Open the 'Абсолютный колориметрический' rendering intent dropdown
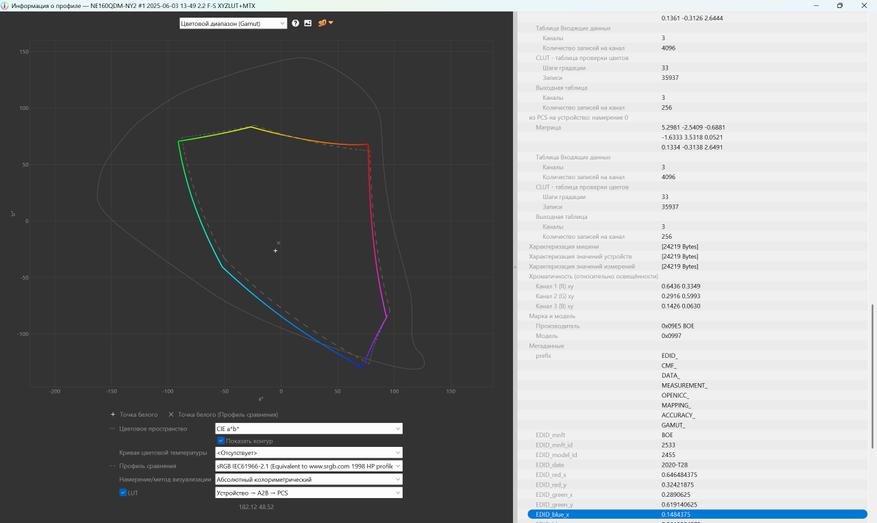 pyautogui.click(x=308, y=480)
